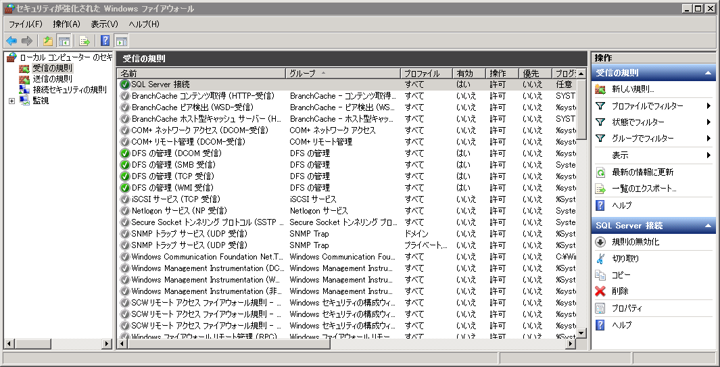Click the export icon beside 一覧のエクスポート
Screen dimensions: 720x367
pos(600,188)
